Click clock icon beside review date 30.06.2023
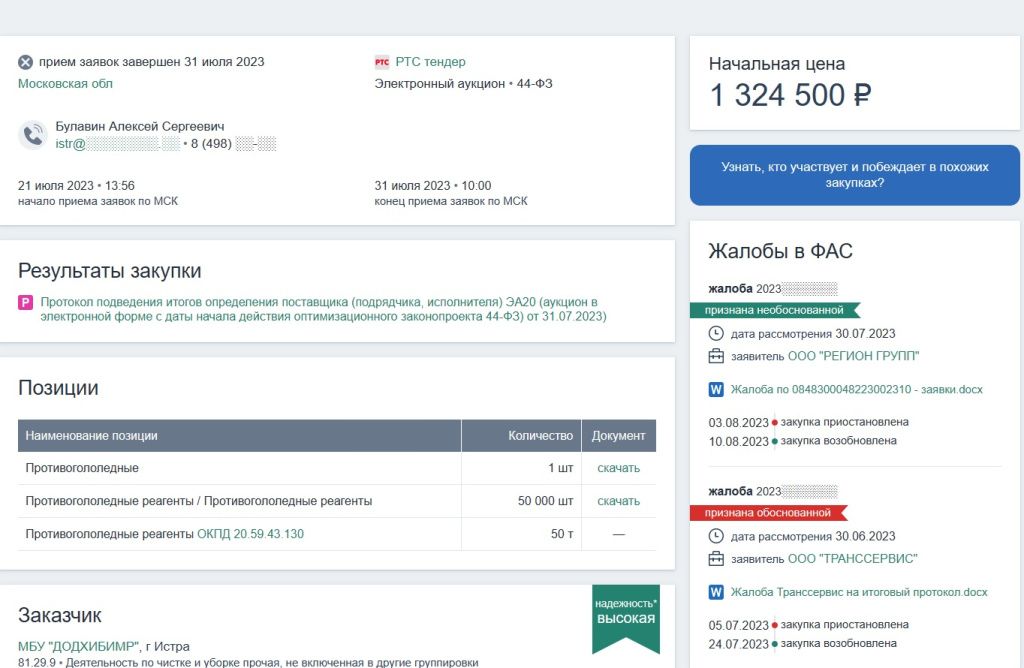Screen dimensions: 1024x668 pyautogui.click(x=716, y=536)
